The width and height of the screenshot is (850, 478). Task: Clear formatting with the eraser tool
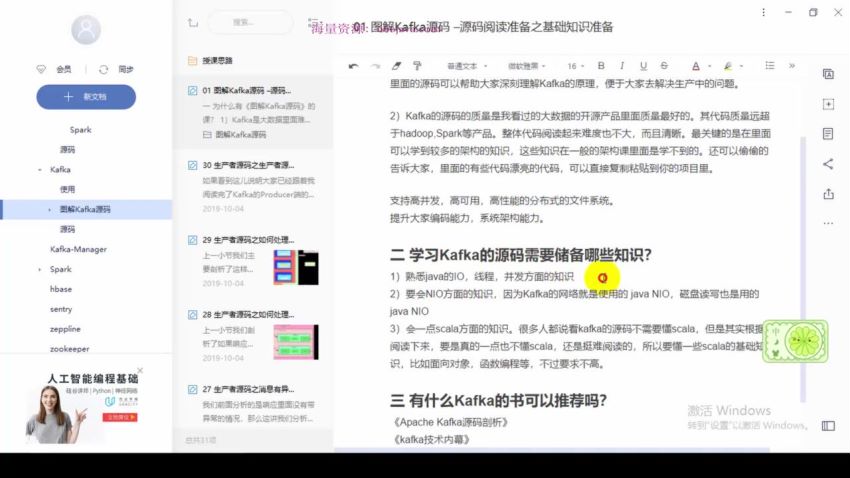396,66
